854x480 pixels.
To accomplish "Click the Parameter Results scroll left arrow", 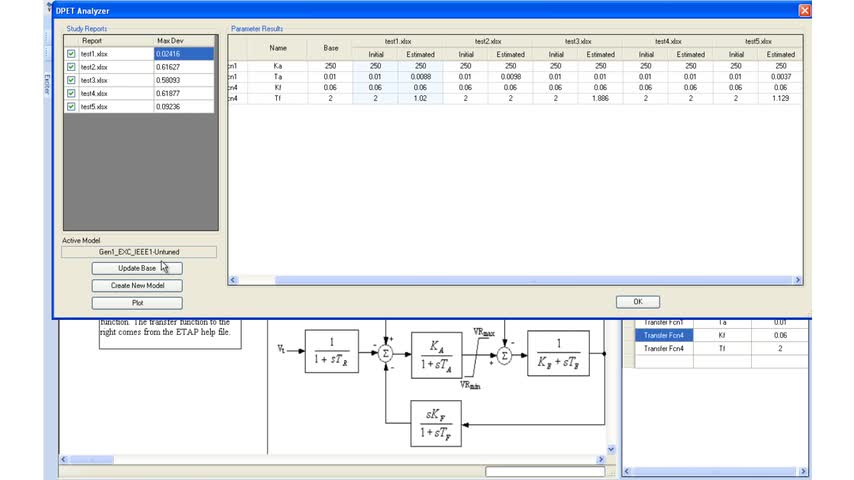I will [233, 280].
